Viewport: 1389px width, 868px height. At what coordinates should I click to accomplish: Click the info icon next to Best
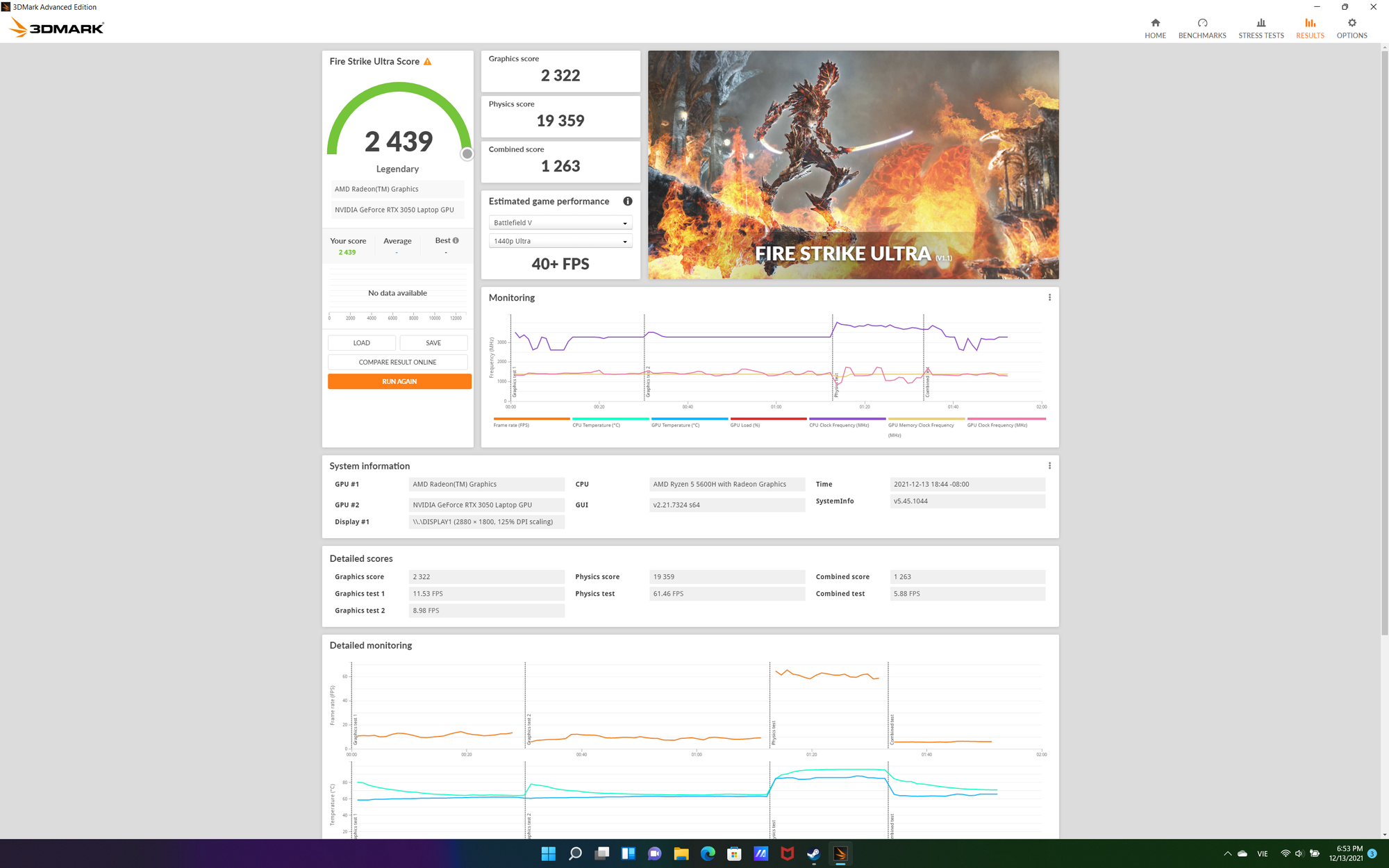[x=456, y=240]
